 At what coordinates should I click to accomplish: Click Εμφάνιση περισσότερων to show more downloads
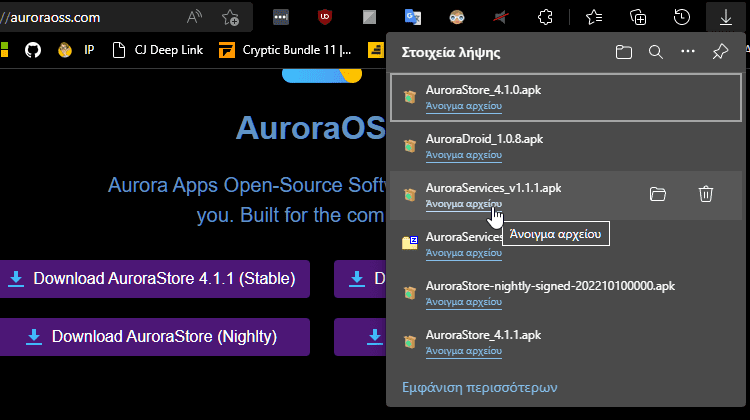pyautogui.click(x=479, y=387)
